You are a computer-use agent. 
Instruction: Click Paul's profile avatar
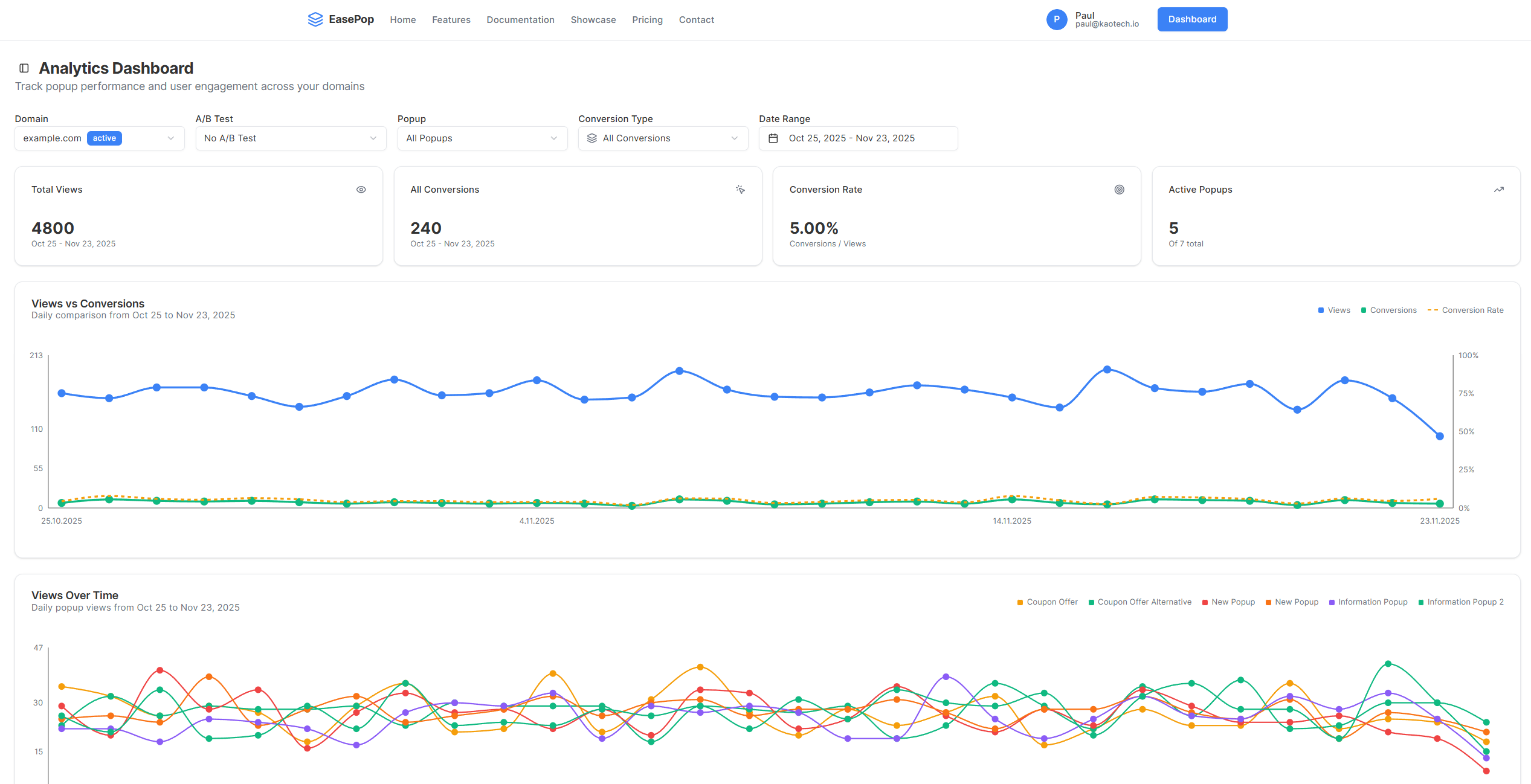pos(1057,19)
